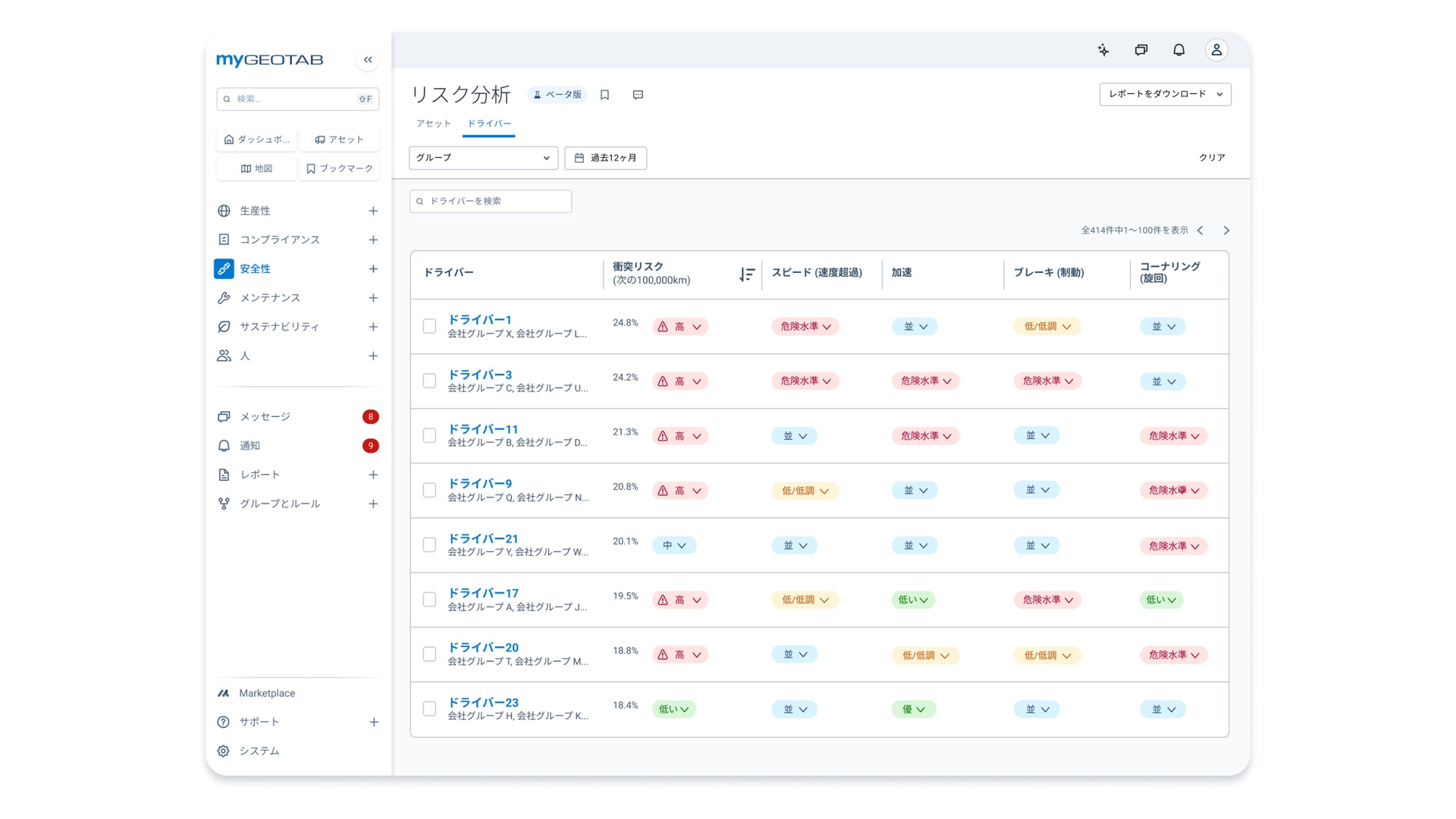Image resolution: width=1456 pixels, height=819 pixels.
Task: Click the スピード (速度超過) column header
Action: pos(817,273)
